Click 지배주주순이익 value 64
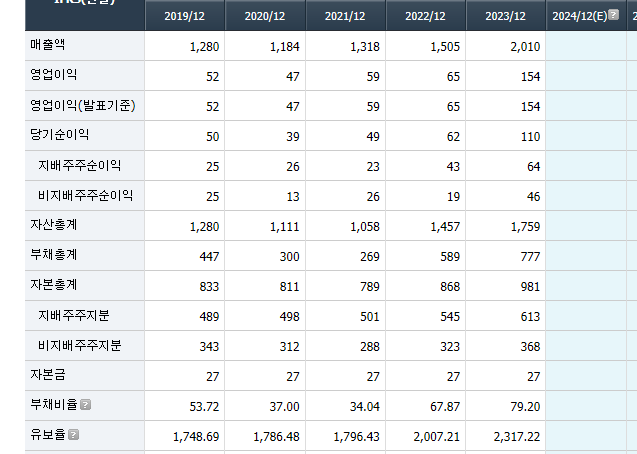This screenshot has height=454, width=637. pyautogui.click(x=533, y=167)
